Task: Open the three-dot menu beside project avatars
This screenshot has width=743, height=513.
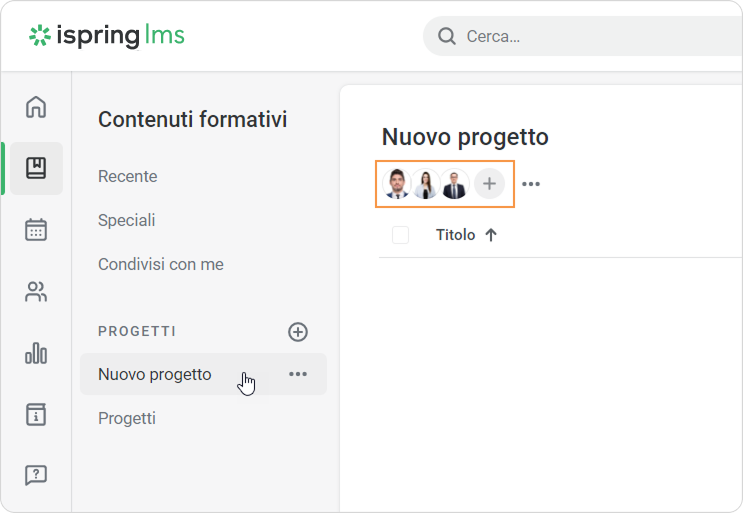Action: click(531, 184)
